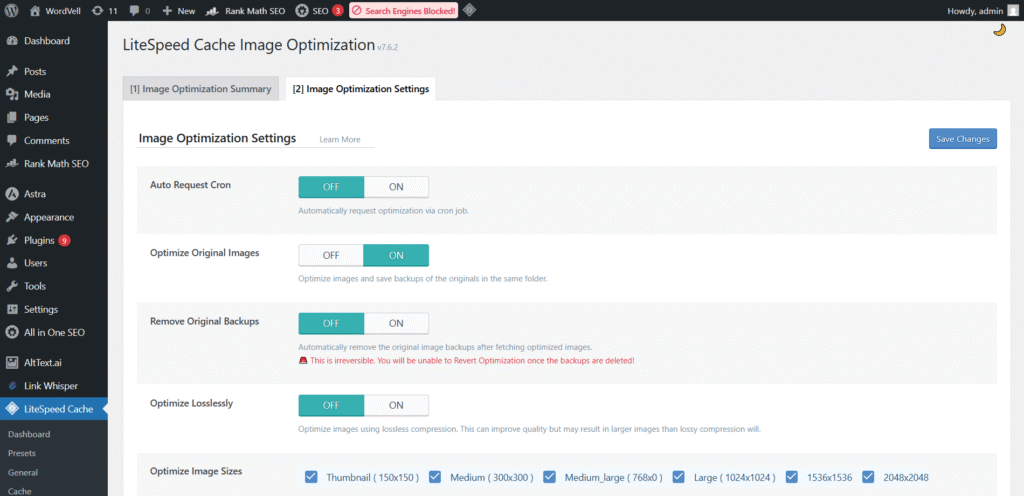Click the Save Changes button
Image resolution: width=1024 pixels, height=496 pixels.
click(x=963, y=139)
